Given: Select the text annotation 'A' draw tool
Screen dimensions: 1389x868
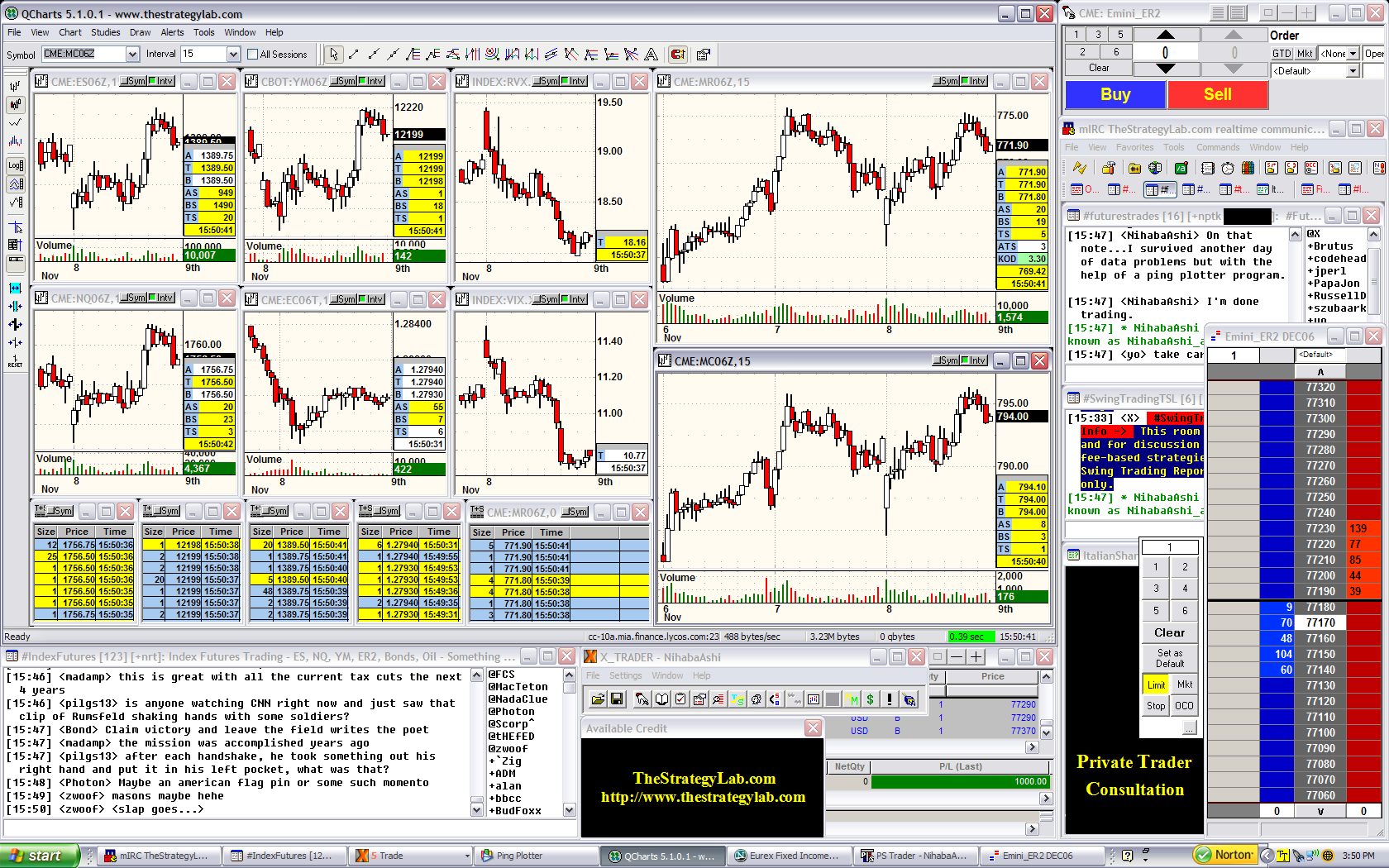Looking at the screenshot, I should pyautogui.click(x=652, y=55).
